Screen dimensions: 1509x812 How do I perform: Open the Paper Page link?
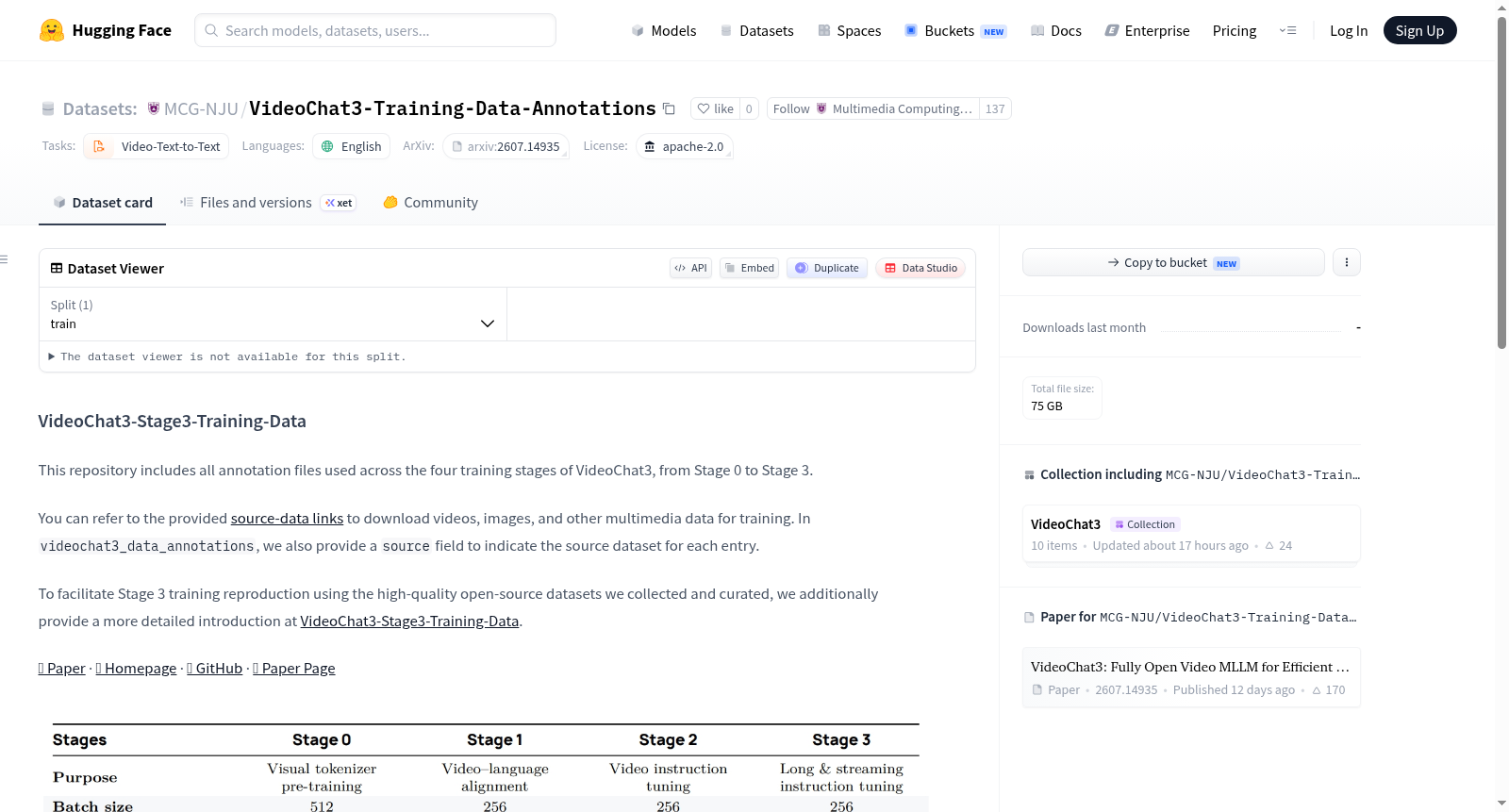[x=294, y=668]
